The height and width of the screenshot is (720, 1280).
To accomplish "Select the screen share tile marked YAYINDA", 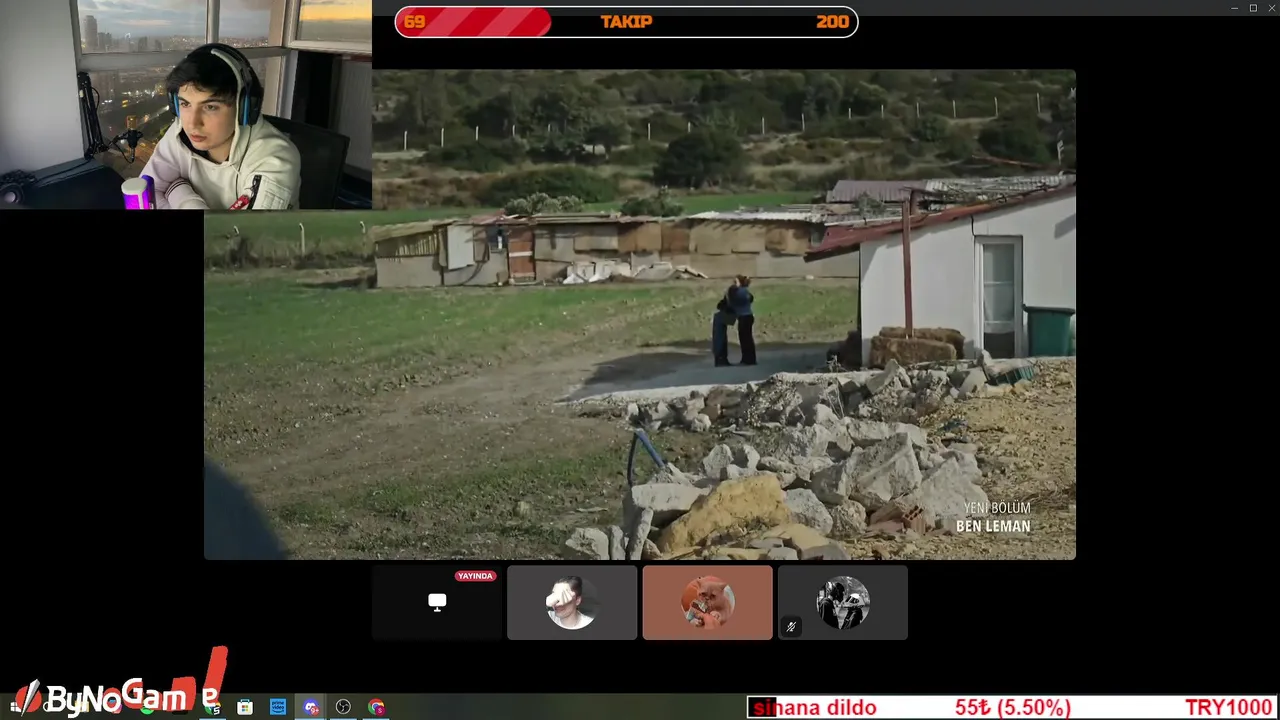I will (437, 602).
